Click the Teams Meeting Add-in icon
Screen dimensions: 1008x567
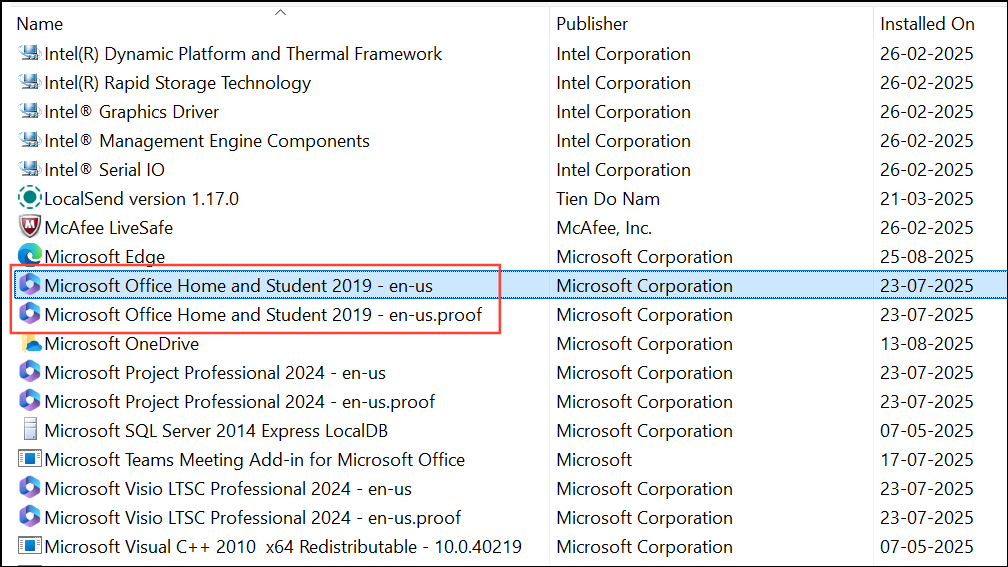tap(30, 460)
